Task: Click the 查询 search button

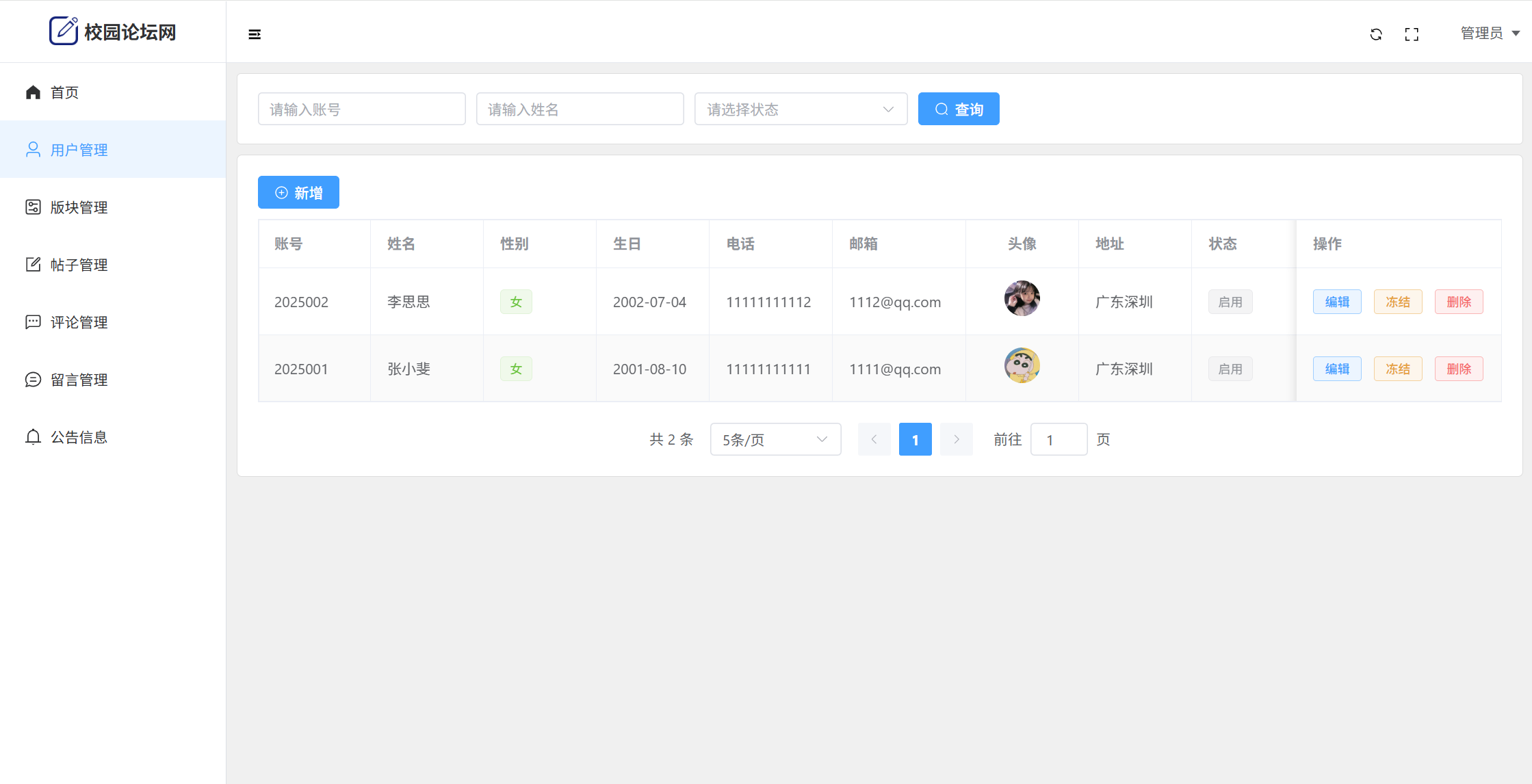Action: pyautogui.click(x=958, y=109)
